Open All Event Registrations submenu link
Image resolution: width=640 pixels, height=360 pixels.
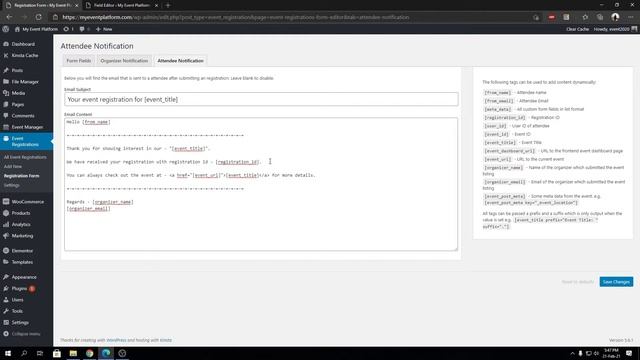(x=25, y=157)
